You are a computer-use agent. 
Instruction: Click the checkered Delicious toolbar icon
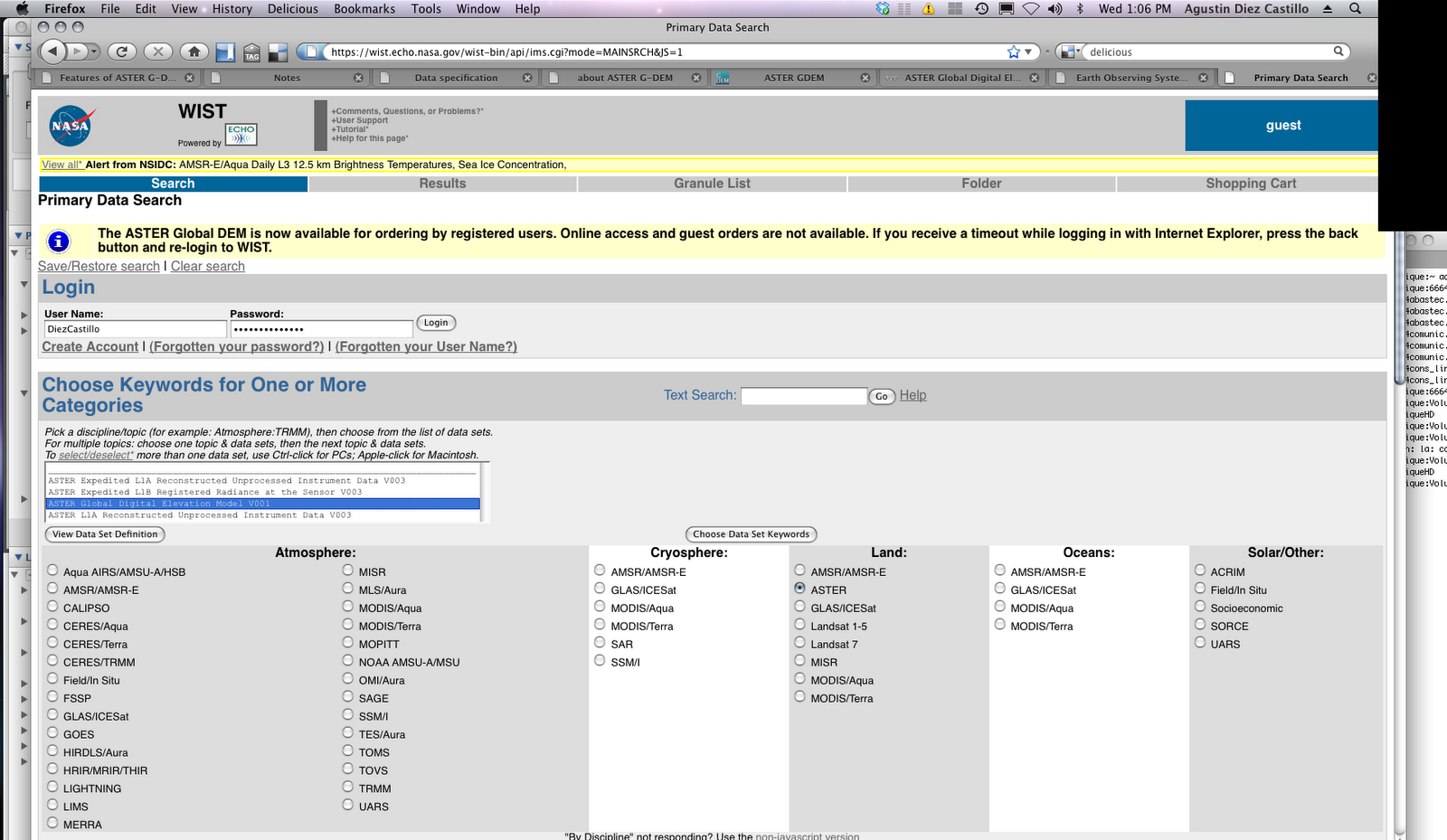pos(278,52)
